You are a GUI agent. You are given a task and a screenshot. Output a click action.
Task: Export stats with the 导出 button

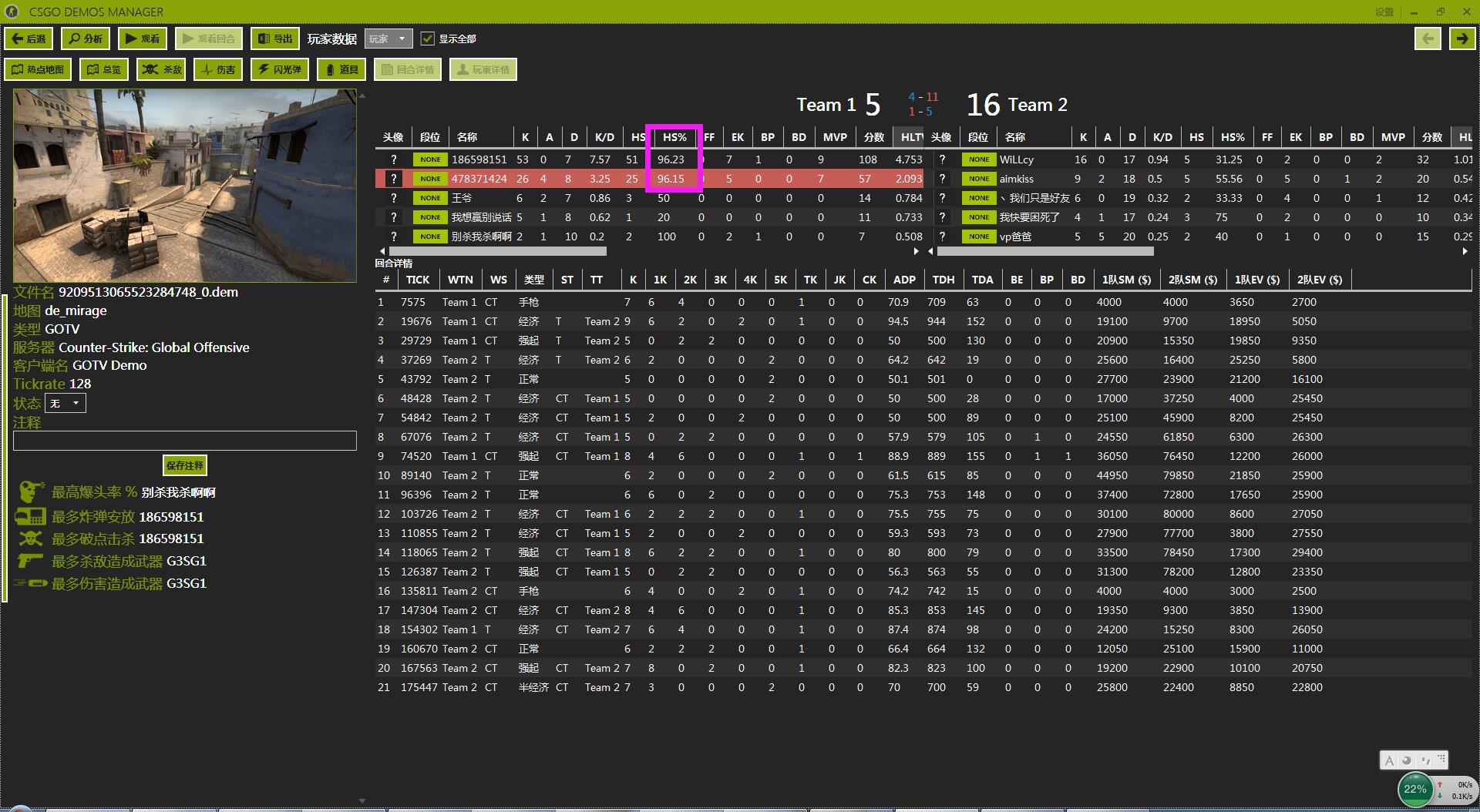(275, 39)
